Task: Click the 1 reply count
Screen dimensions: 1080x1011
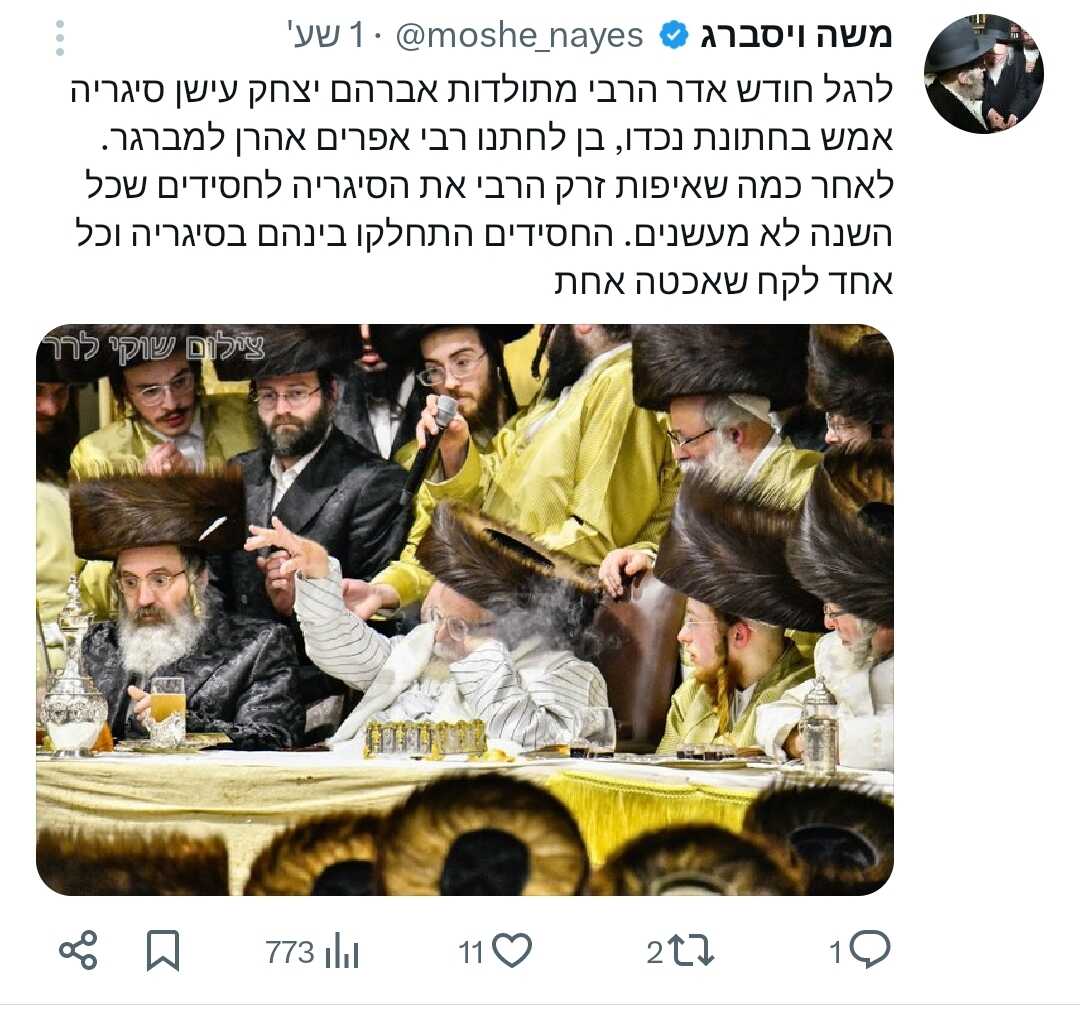Action: point(835,953)
